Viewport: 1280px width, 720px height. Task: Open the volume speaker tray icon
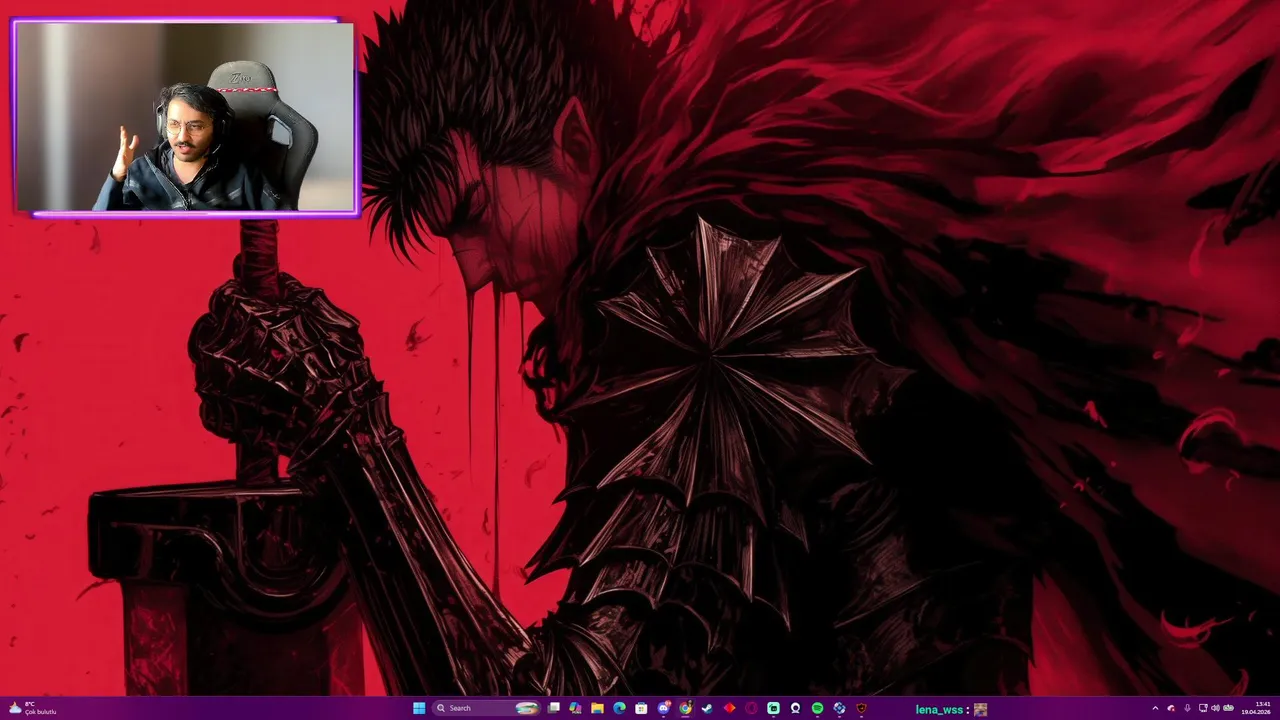point(1216,708)
